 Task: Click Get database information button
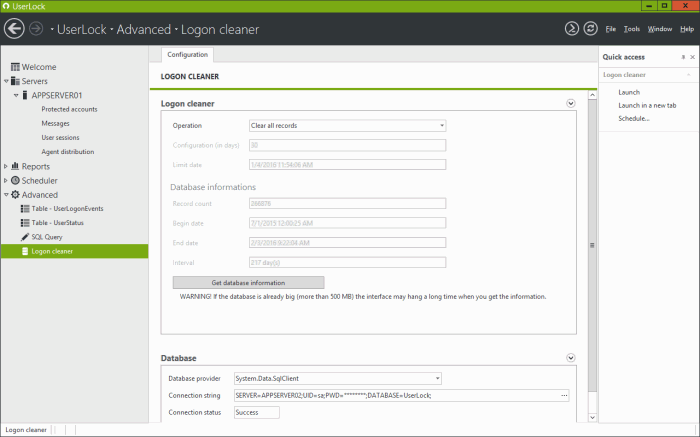pyautogui.click(x=248, y=283)
